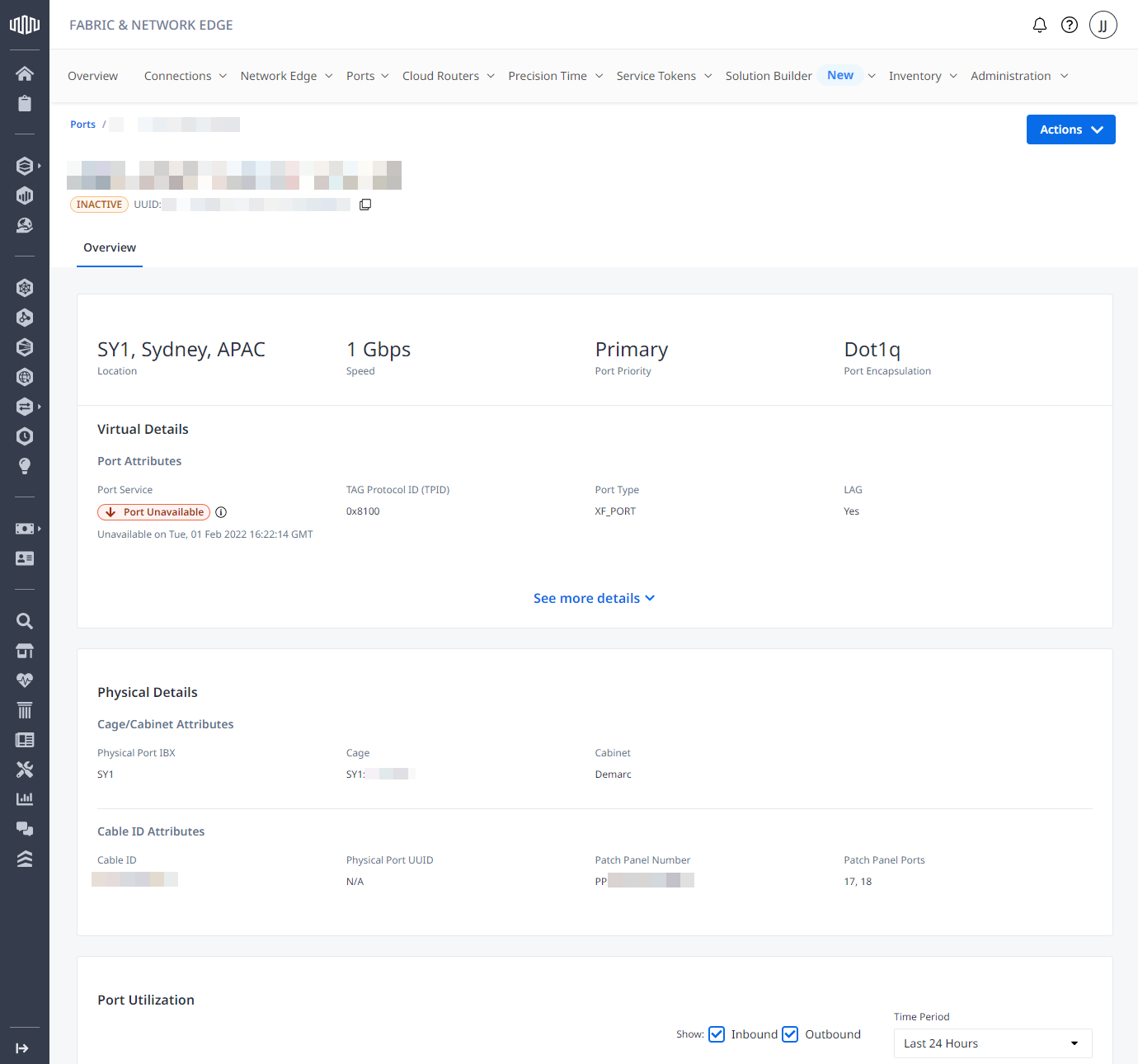
Task: Open the triple-chevron stack sidebar icon
Action: pos(25,859)
